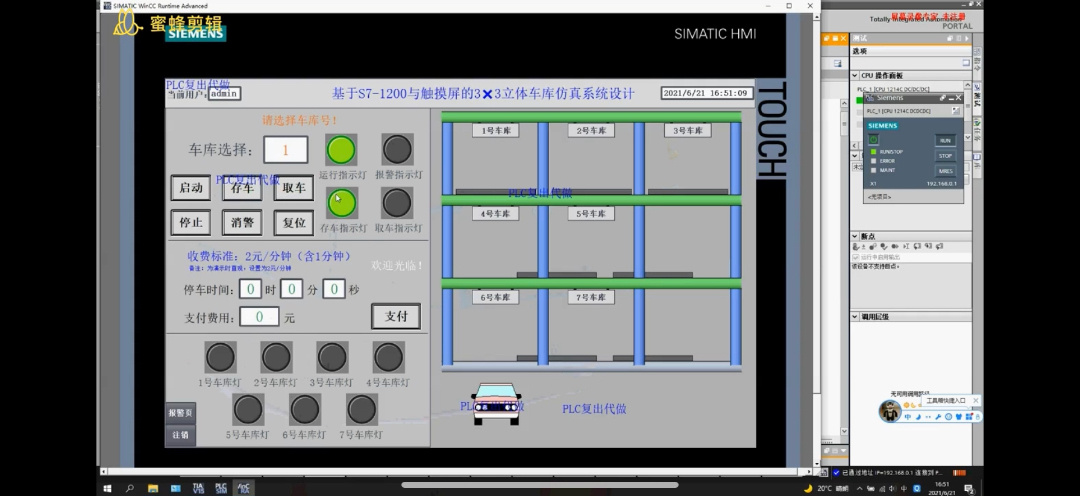The height and width of the screenshot is (496, 1080).
Task: Click the 2号车库灯 lamp
Action: pos(276,358)
